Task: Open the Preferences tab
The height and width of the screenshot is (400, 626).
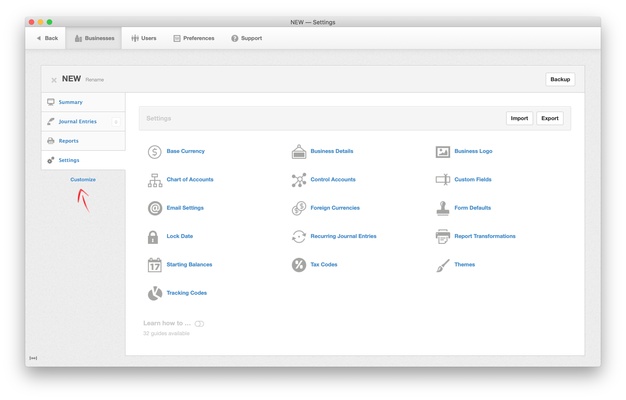Action: tap(194, 38)
